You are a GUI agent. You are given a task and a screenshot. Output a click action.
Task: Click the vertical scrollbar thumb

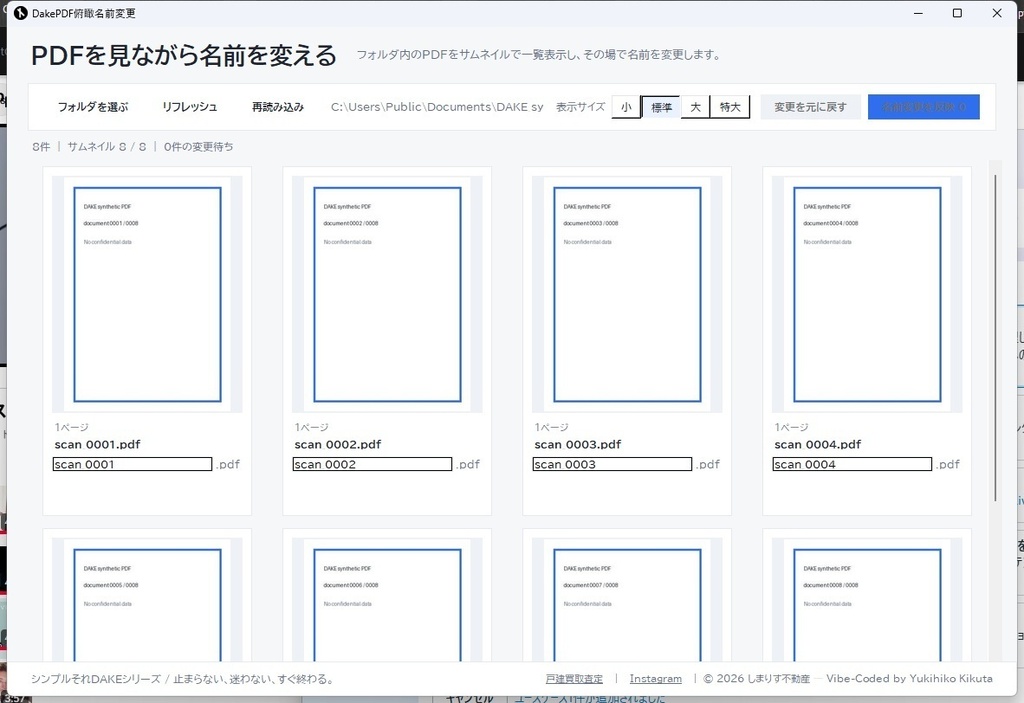click(x=995, y=338)
